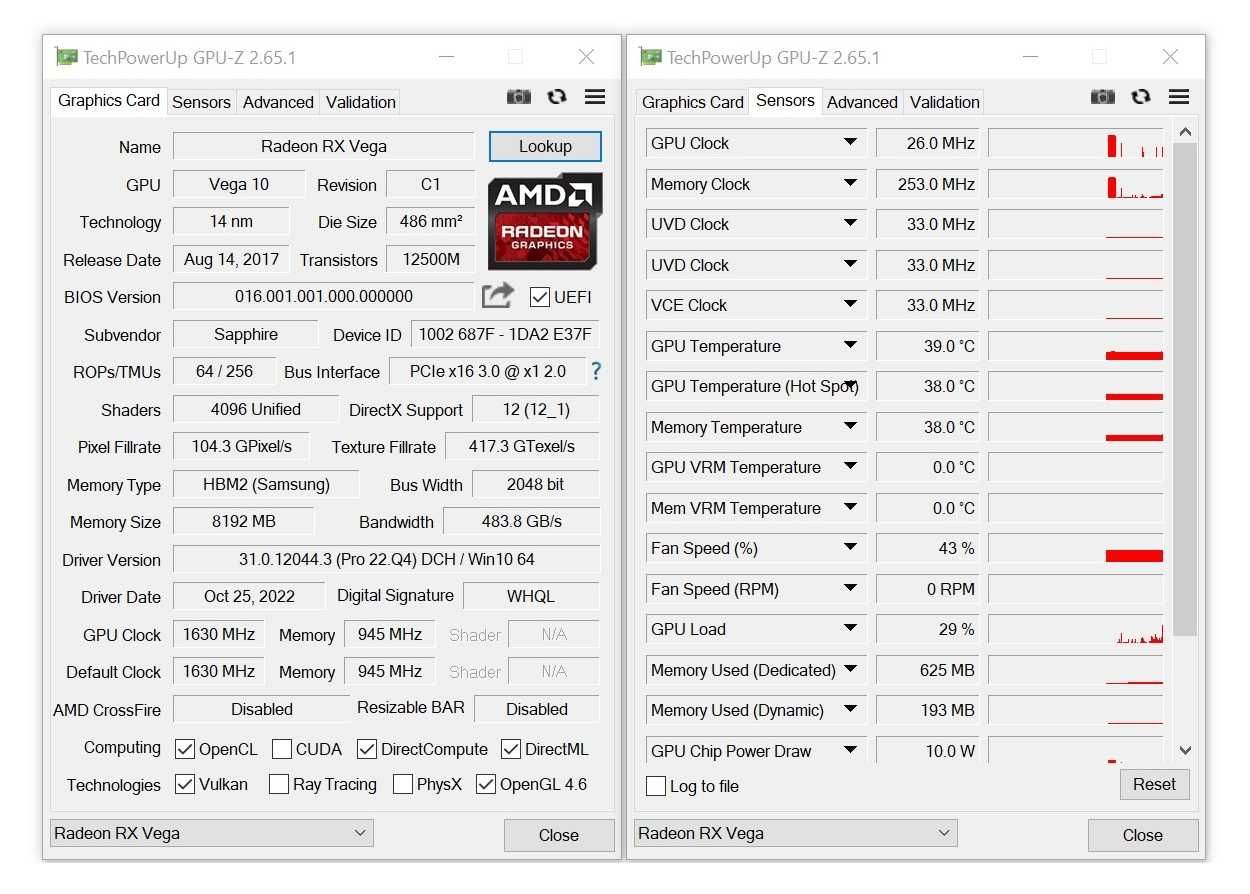Click Close button in Sensors window
1250x894 pixels.
(x=1143, y=835)
